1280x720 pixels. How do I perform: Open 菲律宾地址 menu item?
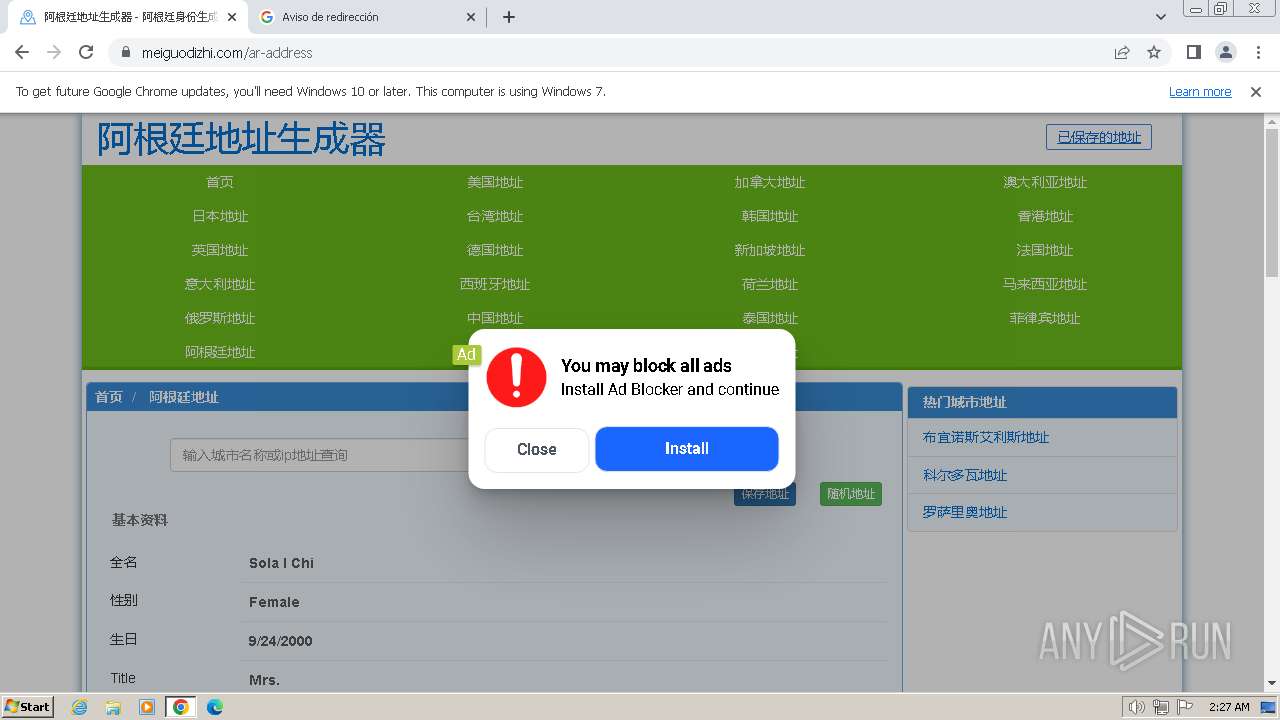click(1045, 318)
